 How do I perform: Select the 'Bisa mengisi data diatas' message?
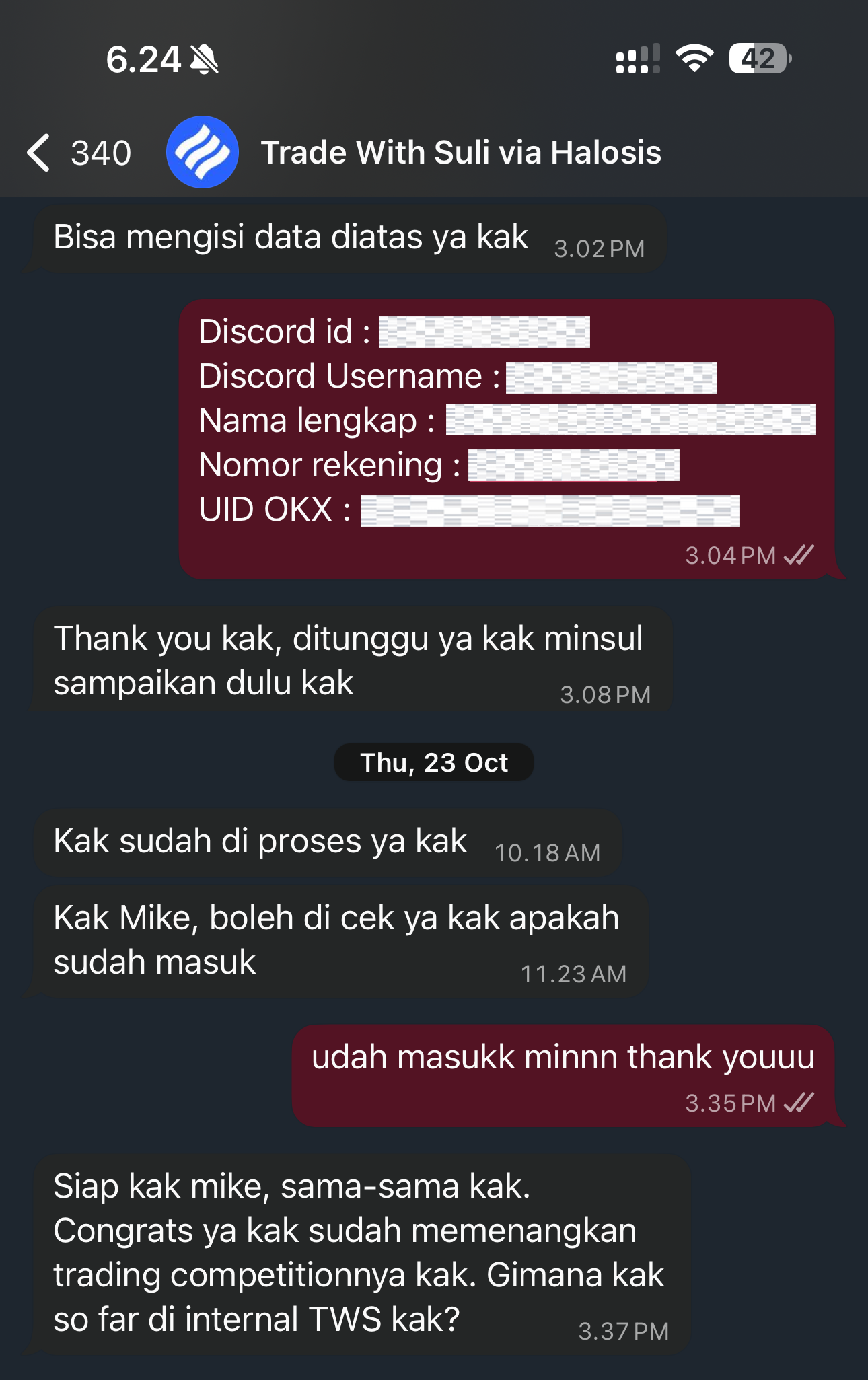click(345, 239)
